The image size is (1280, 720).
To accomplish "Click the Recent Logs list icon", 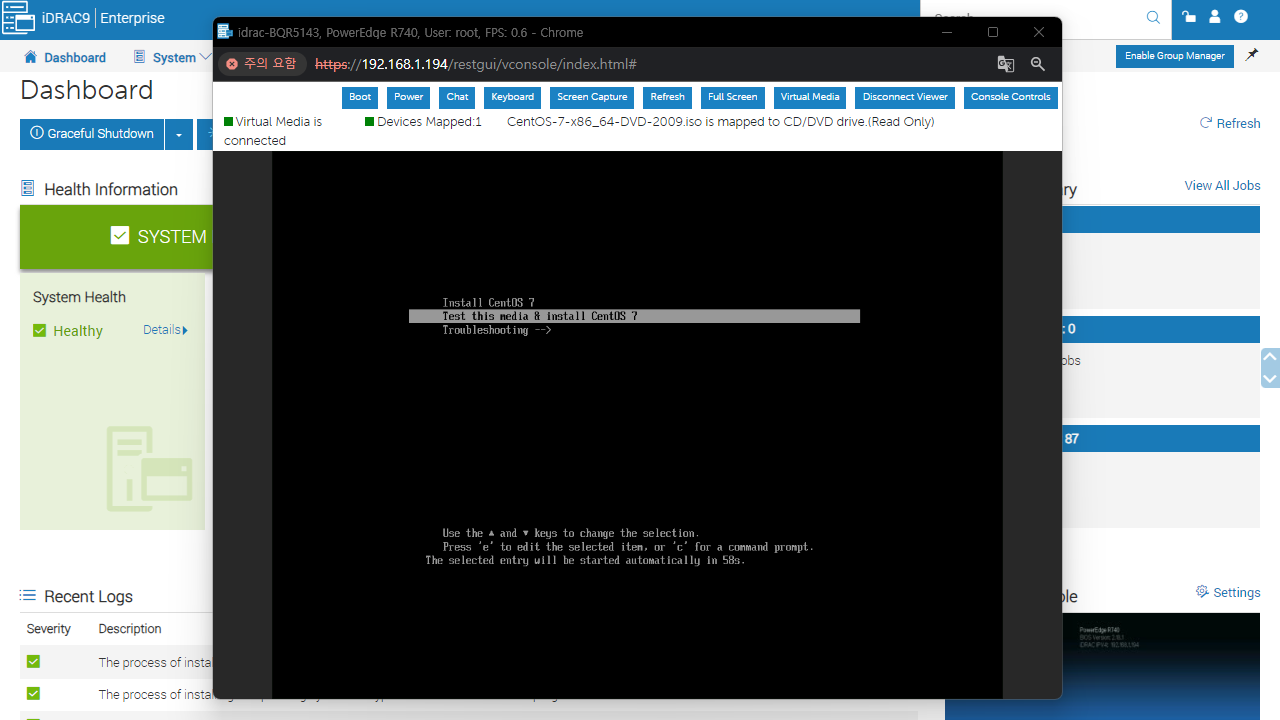I will (28, 596).
